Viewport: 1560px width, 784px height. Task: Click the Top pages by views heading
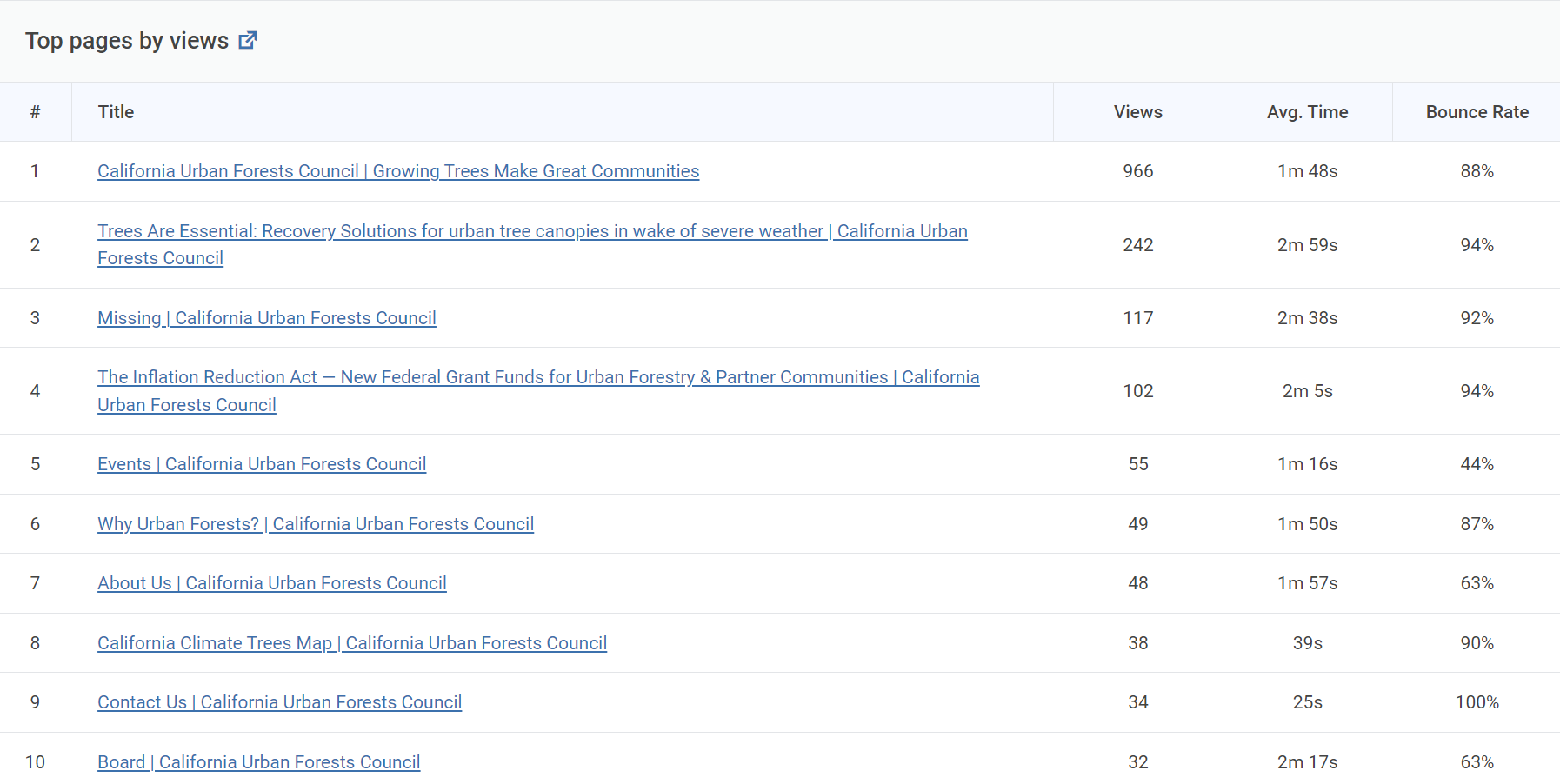point(127,41)
